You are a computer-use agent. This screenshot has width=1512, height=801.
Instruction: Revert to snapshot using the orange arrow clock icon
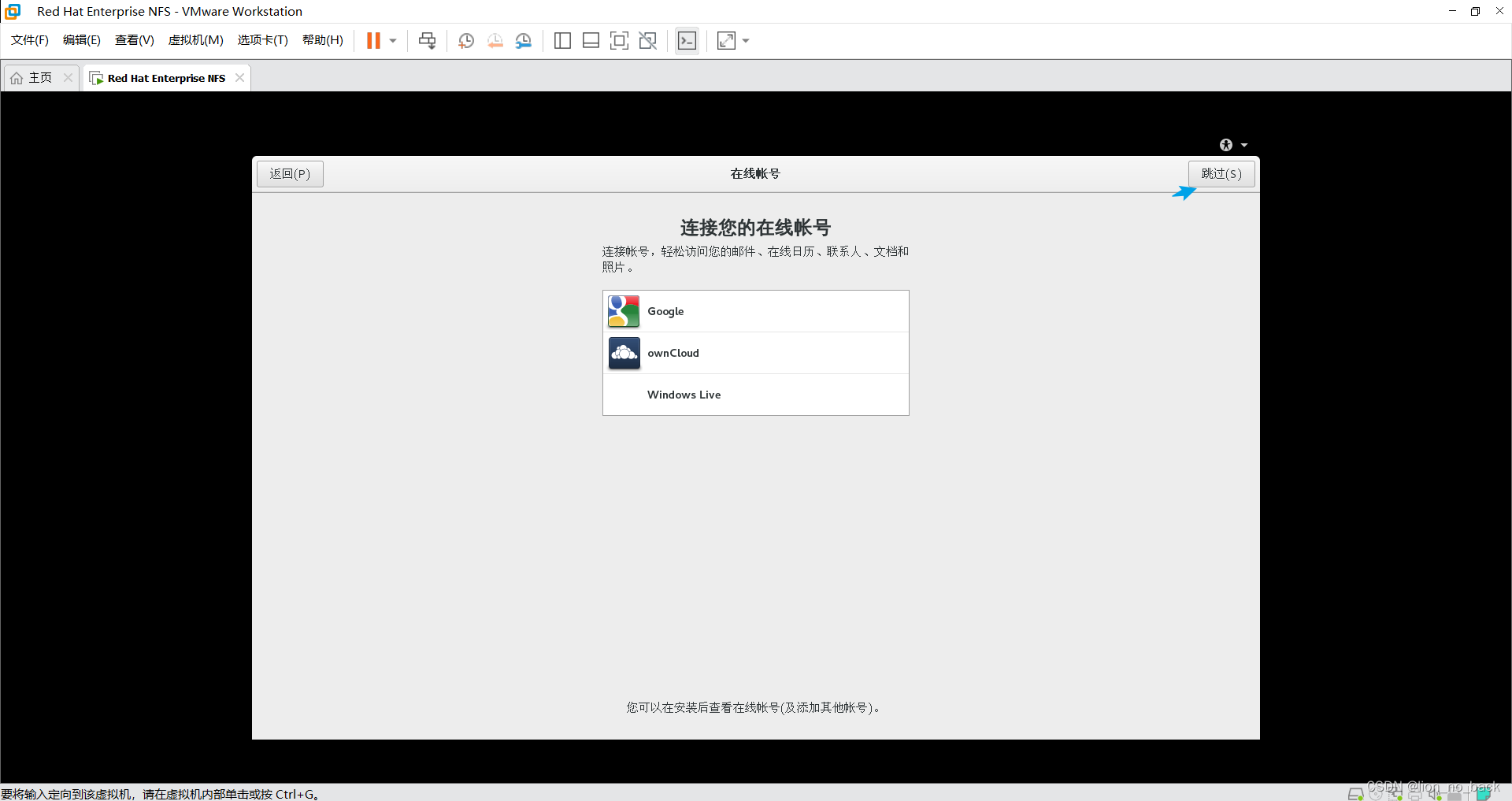tap(495, 41)
